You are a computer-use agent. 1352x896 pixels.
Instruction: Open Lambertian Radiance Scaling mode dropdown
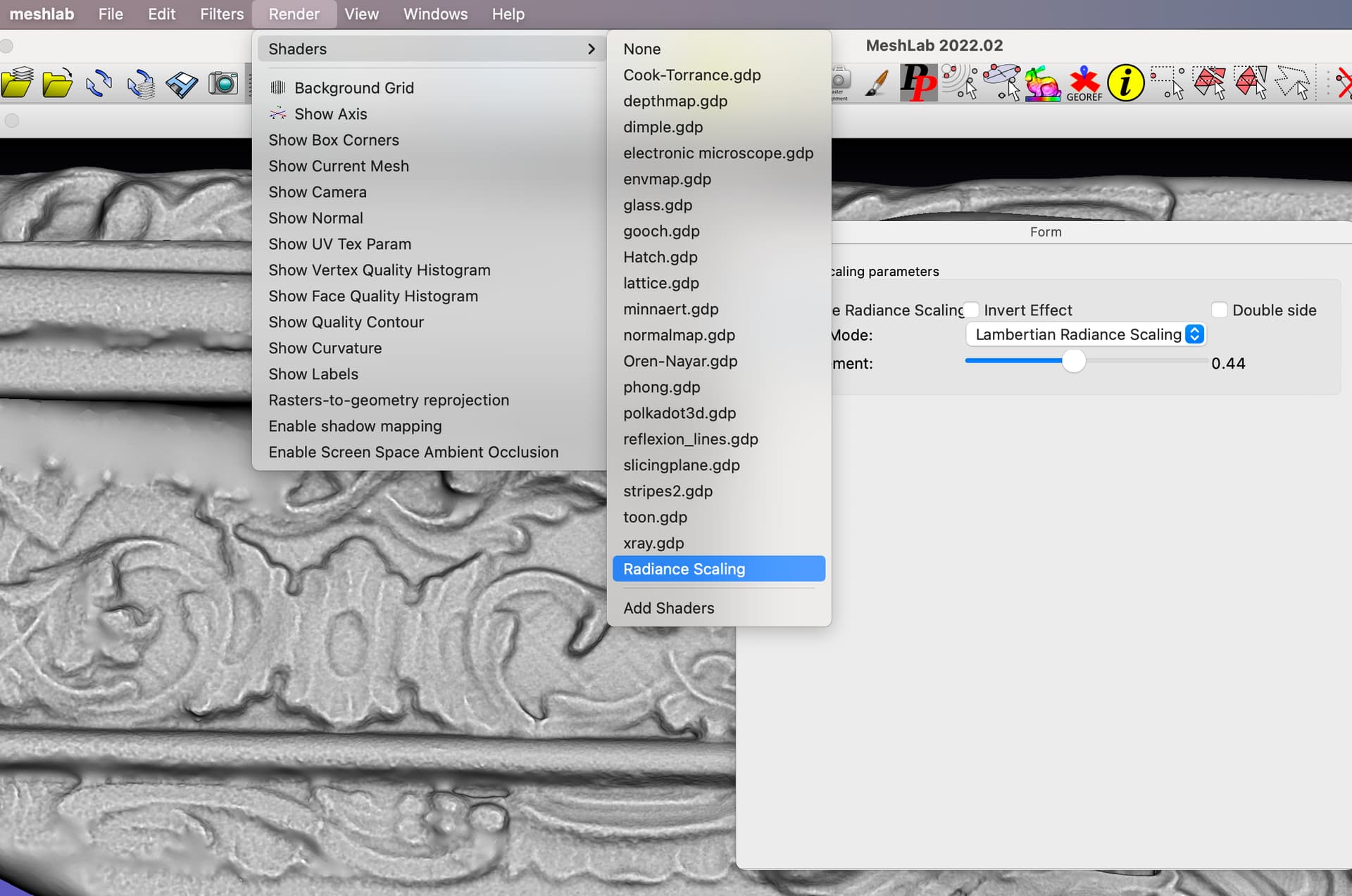pyautogui.click(x=1085, y=334)
